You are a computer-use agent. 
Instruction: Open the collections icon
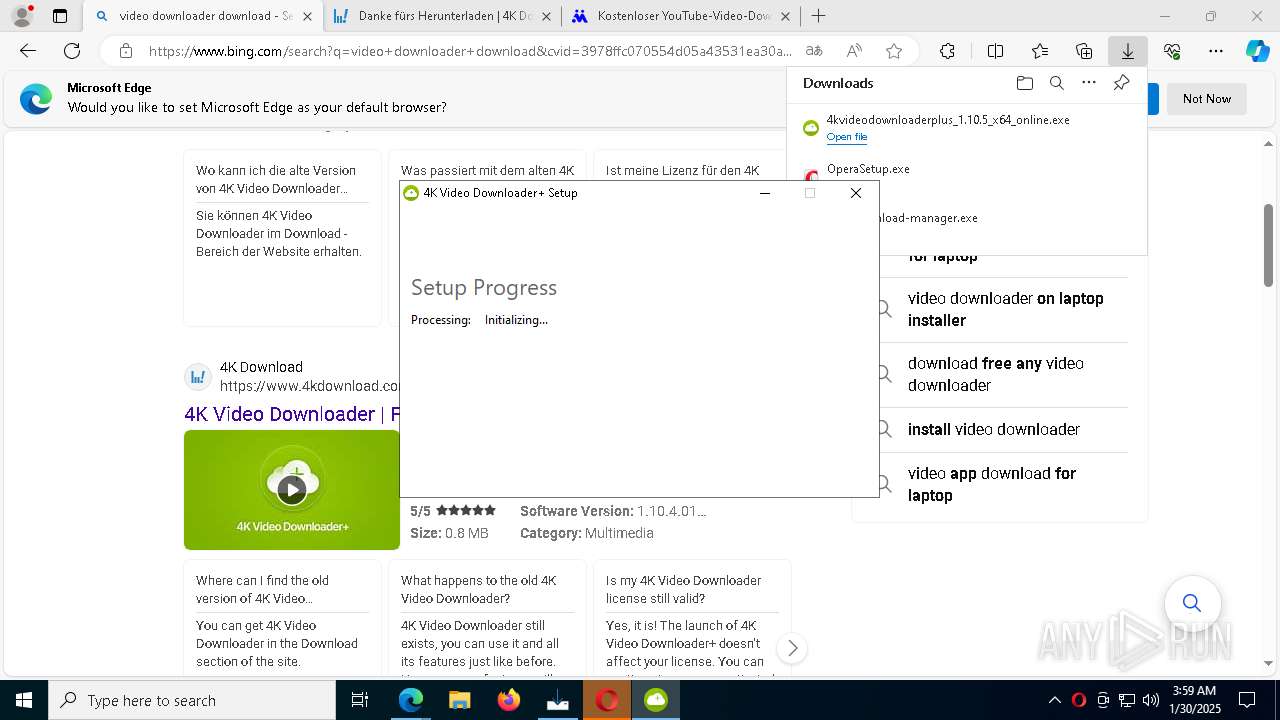click(1084, 51)
